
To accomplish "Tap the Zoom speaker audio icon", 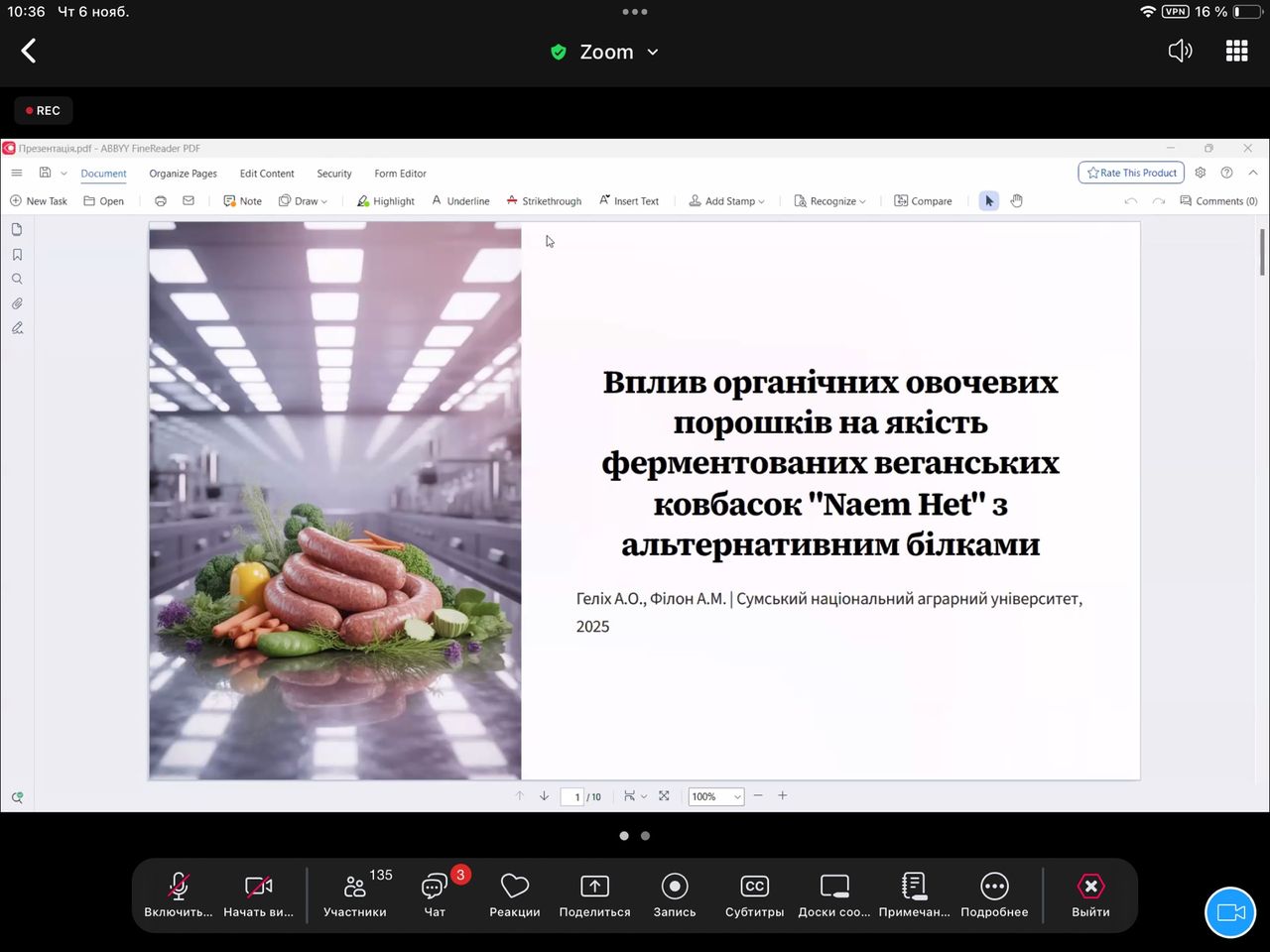I will click(x=1180, y=52).
